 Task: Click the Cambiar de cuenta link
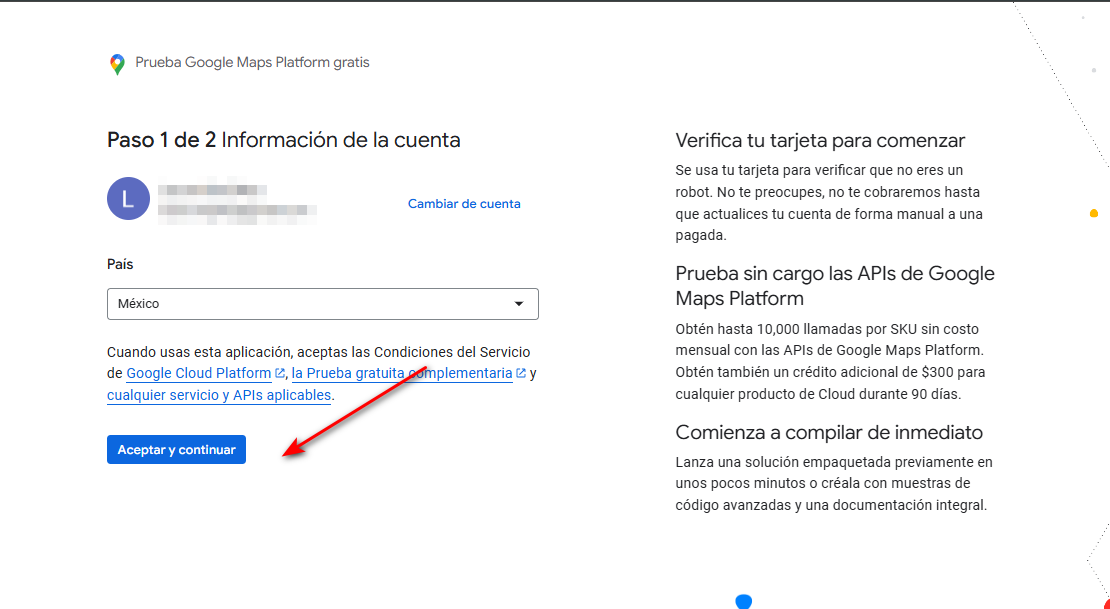click(464, 203)
